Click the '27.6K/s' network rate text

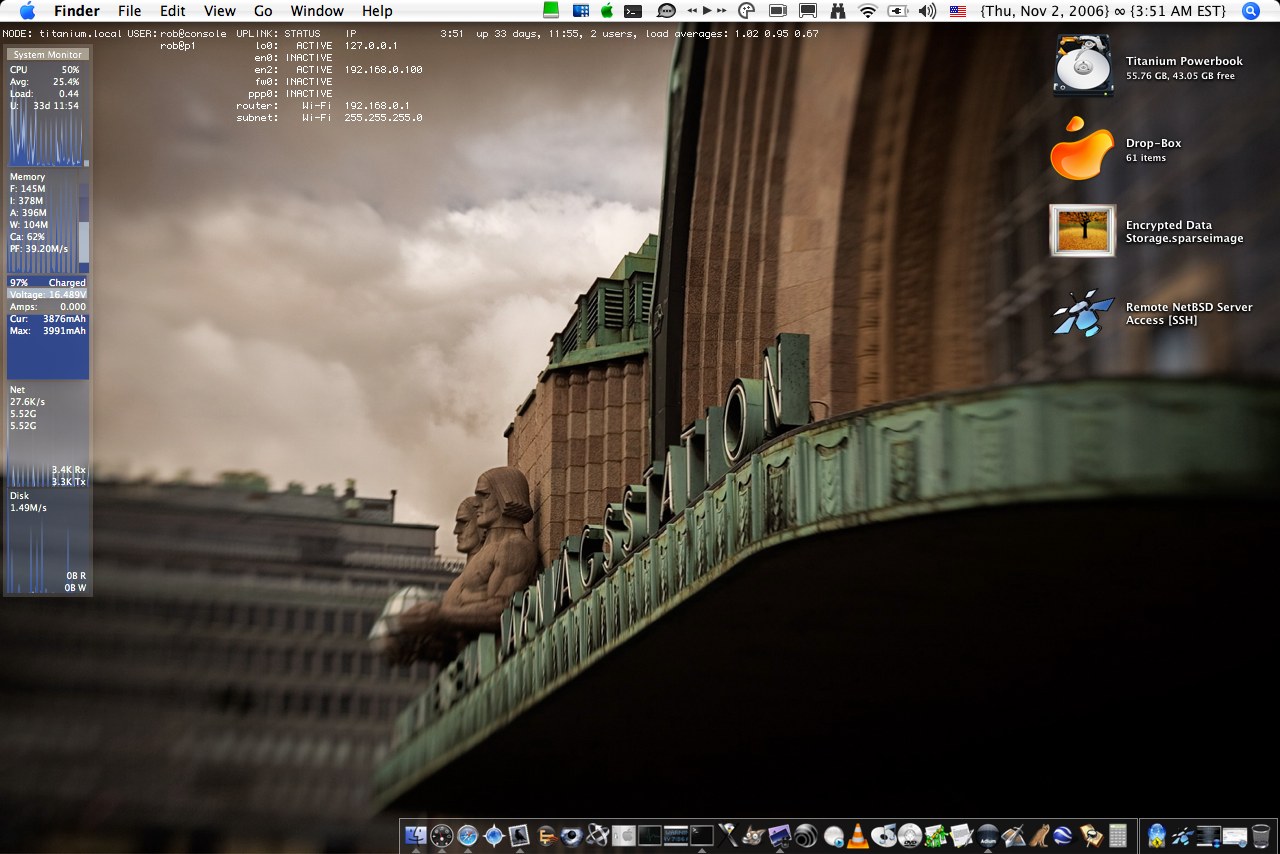[28, 402]
